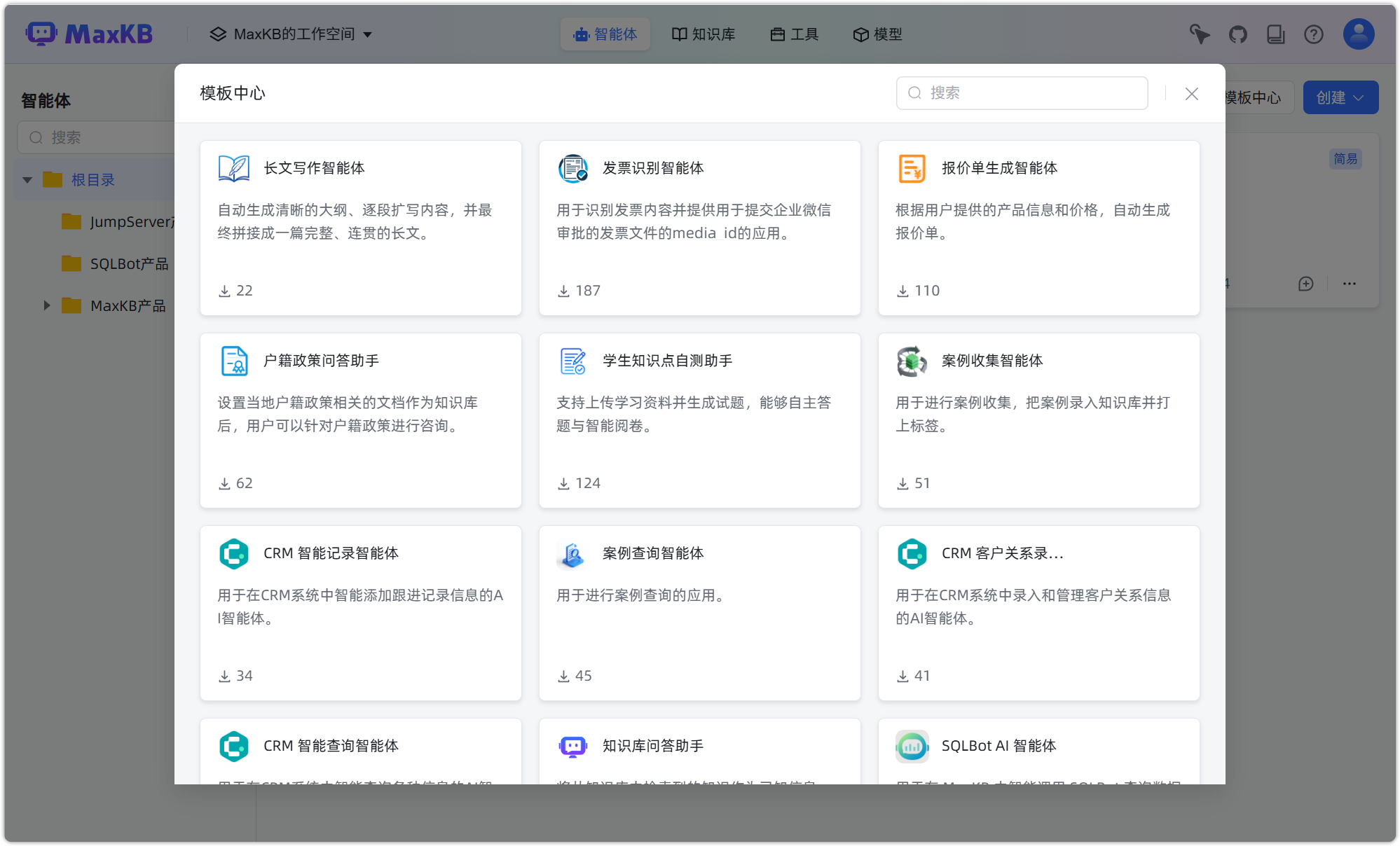The image size is (1400, 846).
Task: Click the template center search field
Action: click(1021, 92)
